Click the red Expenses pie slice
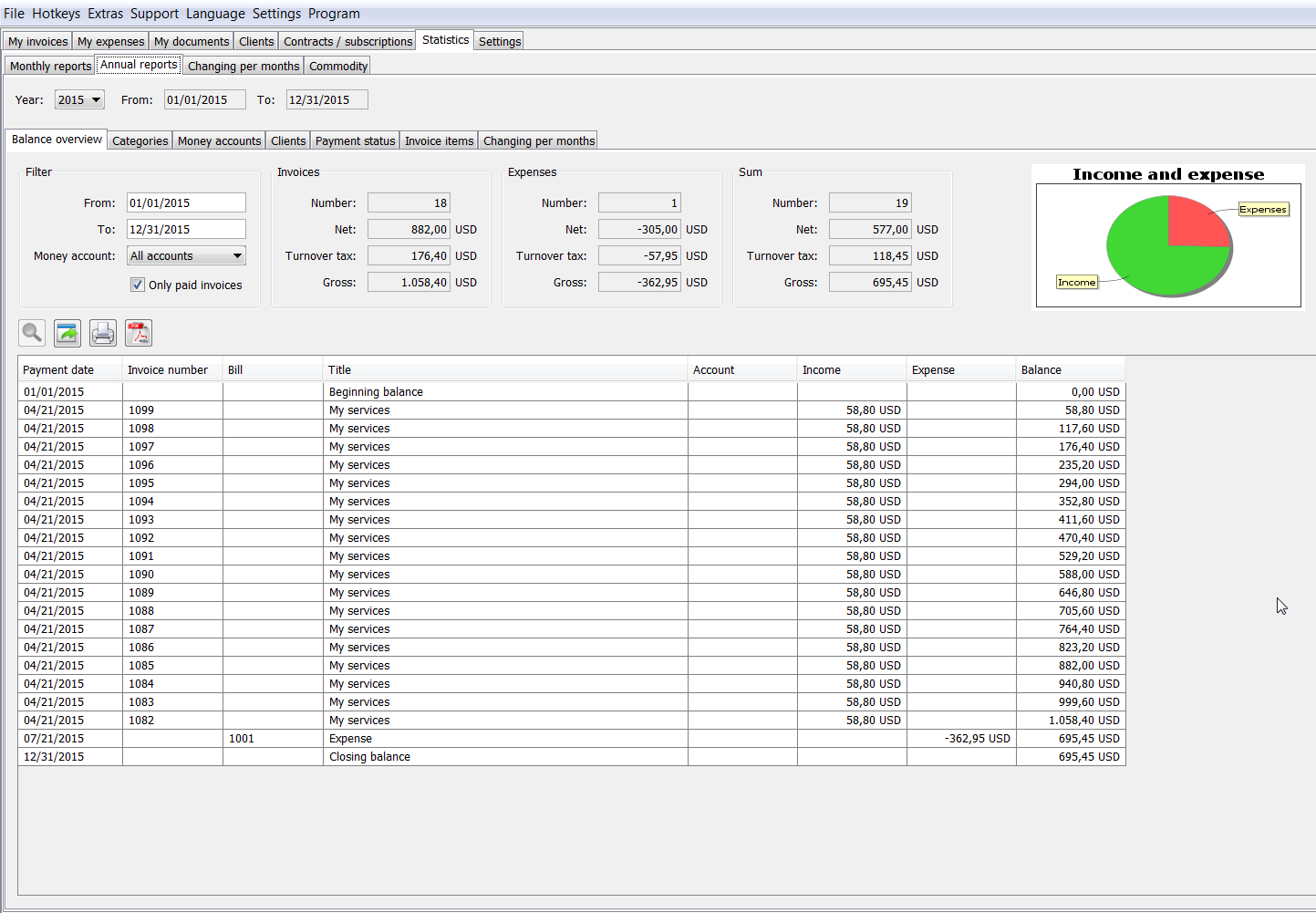 coord(1193,223)
